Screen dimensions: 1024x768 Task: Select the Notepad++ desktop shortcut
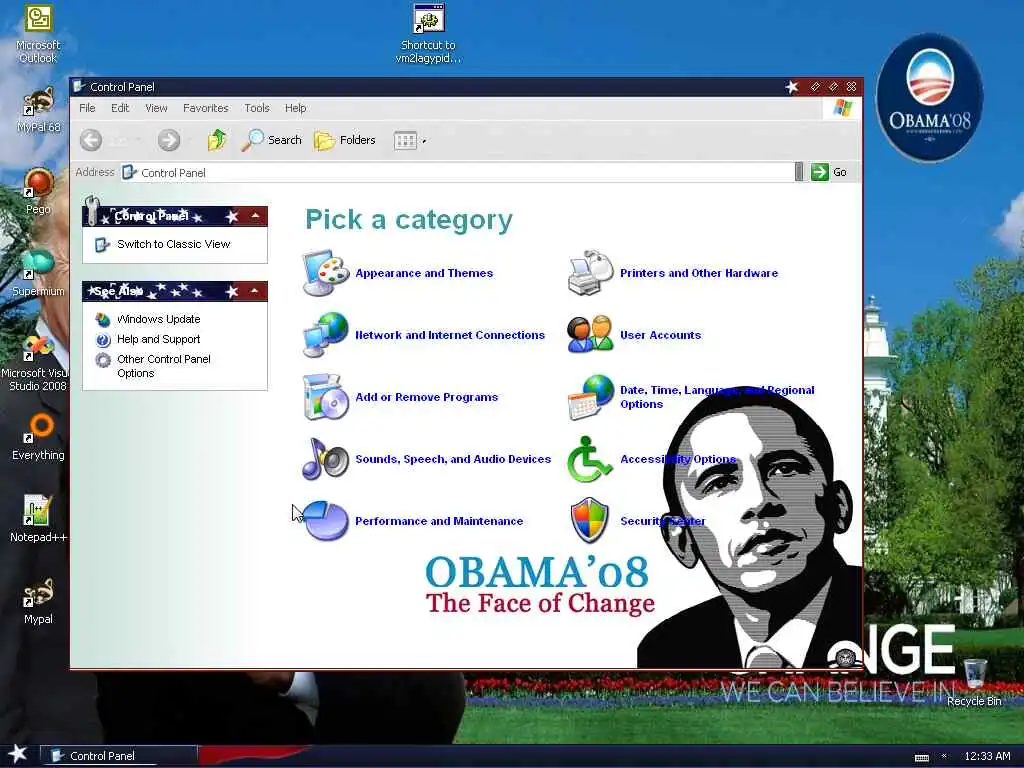(x=38, y=519)
